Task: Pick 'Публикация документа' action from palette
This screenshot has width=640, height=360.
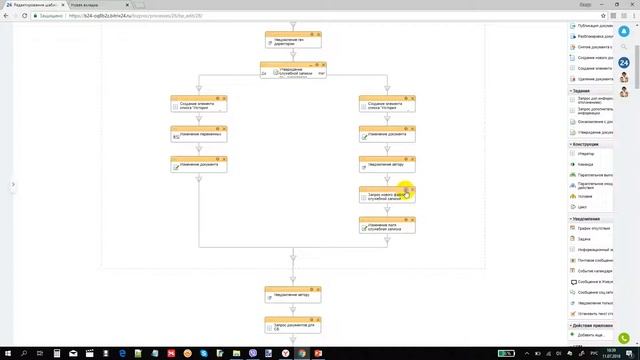Action: (591, 26)
